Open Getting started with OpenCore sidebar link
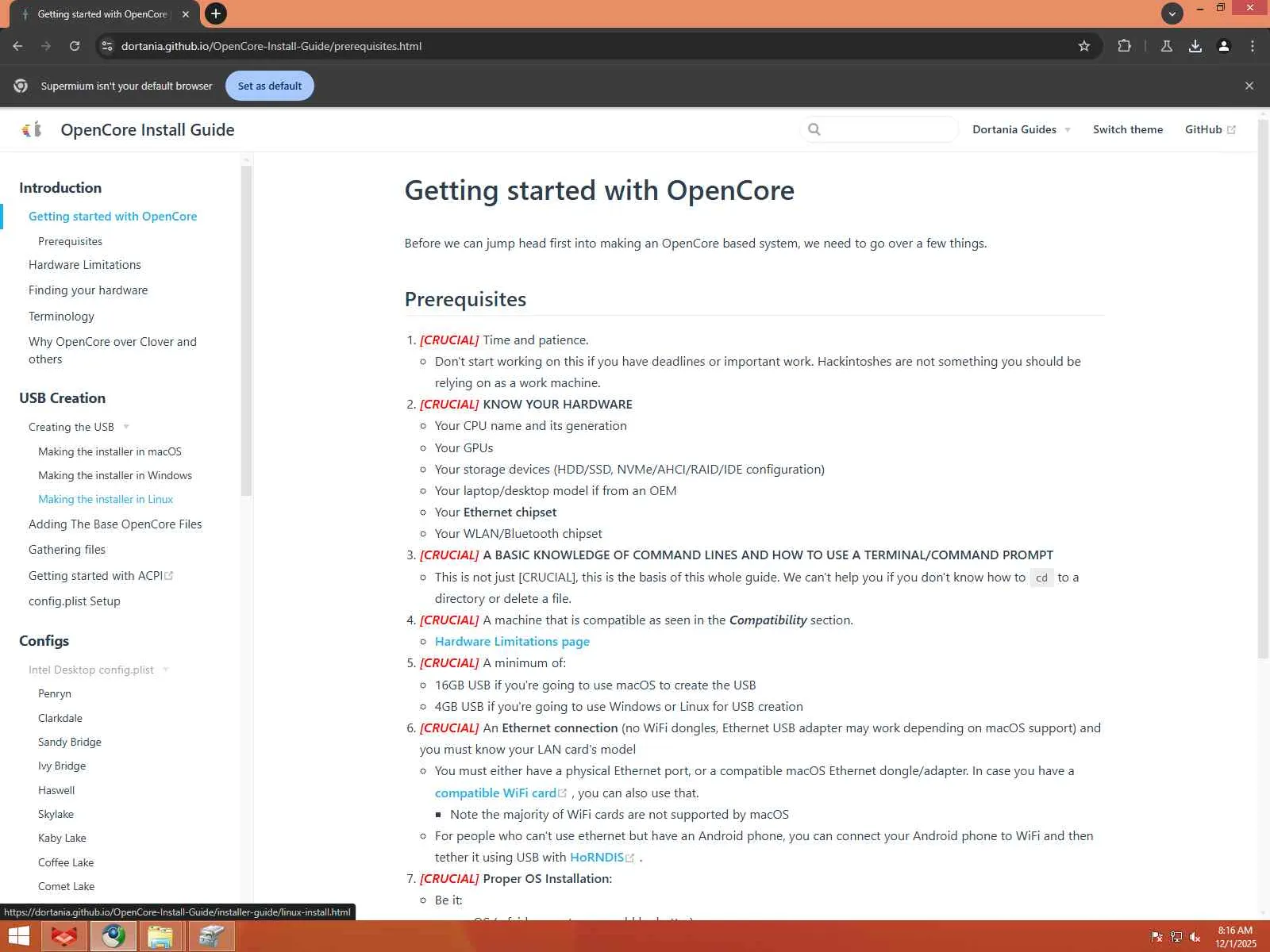1270x952 pixels. pos(113,217)
